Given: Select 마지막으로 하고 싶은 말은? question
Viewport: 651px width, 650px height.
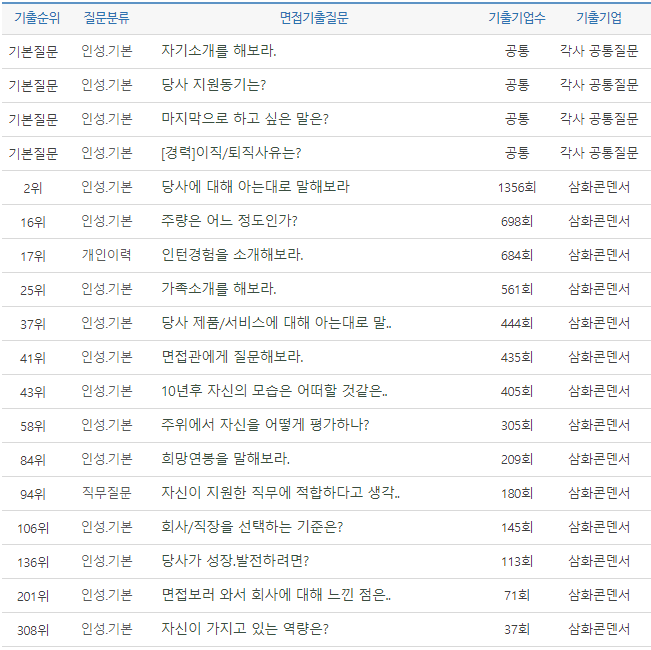Looking at the screenshot, I should coord(244,119).
